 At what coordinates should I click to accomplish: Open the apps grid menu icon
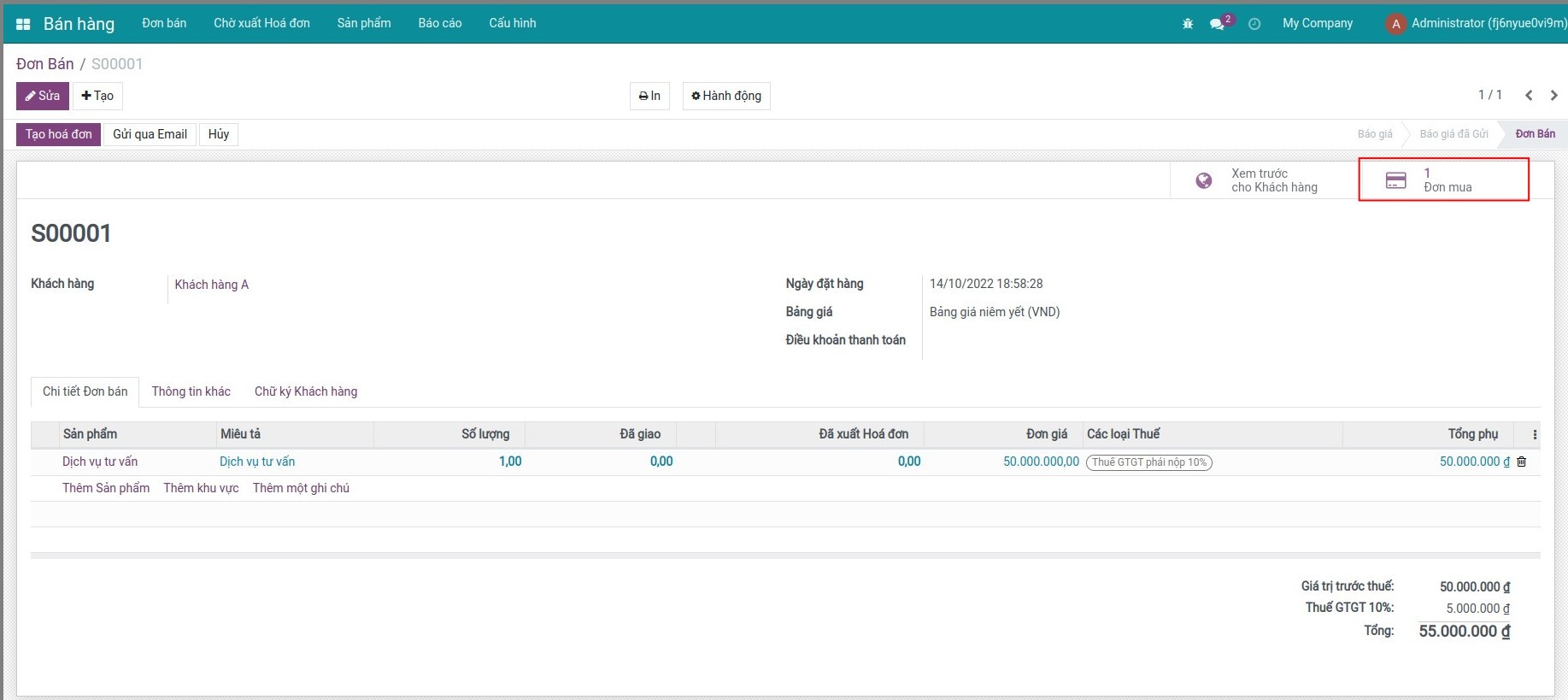[x=23, y=24]
